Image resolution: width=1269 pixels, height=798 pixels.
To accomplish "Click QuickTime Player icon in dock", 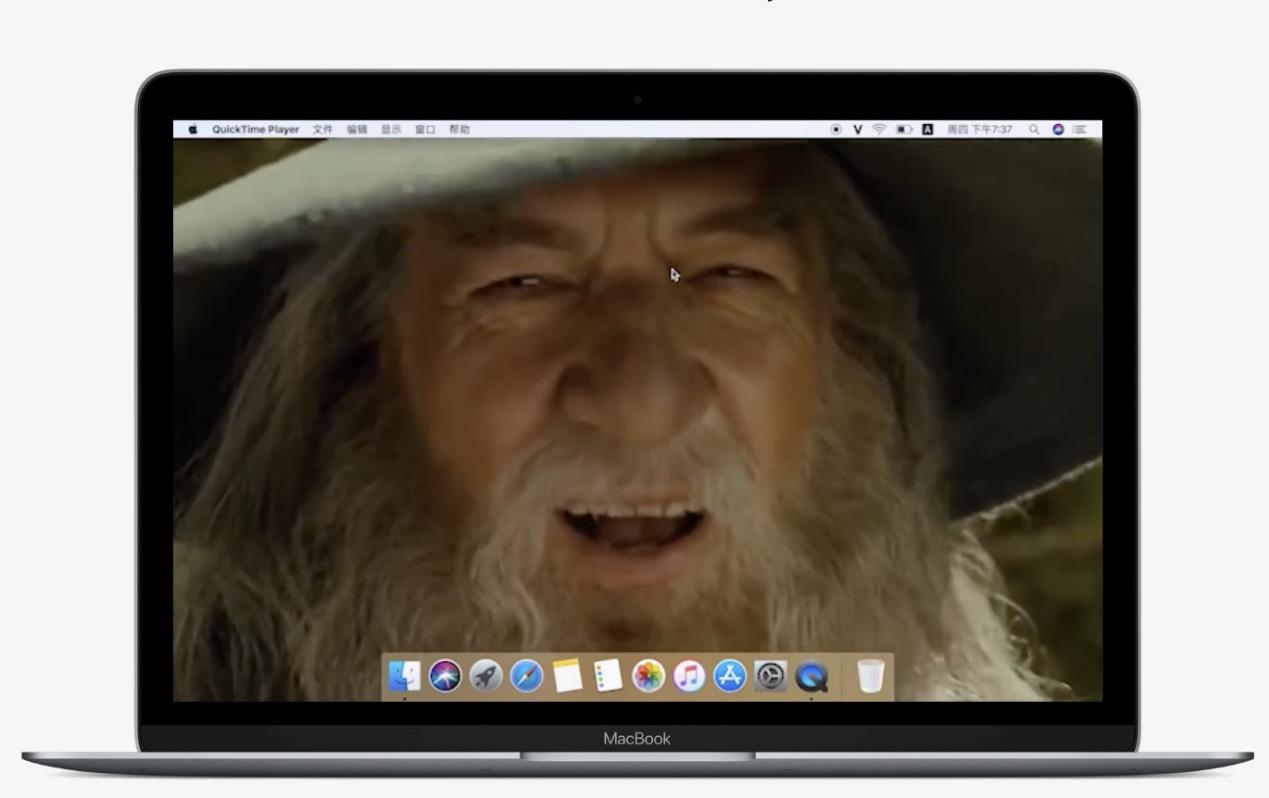I will (811, 677).
